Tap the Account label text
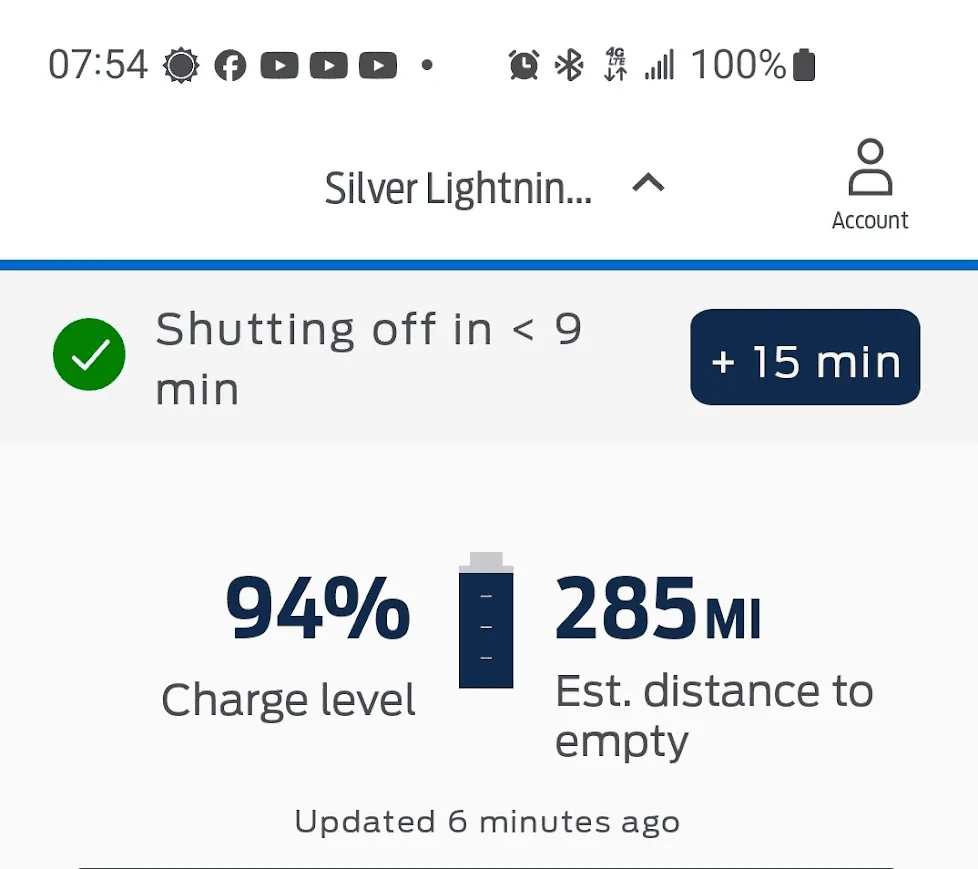Screen dimensions: 978x869 point(870,220)
